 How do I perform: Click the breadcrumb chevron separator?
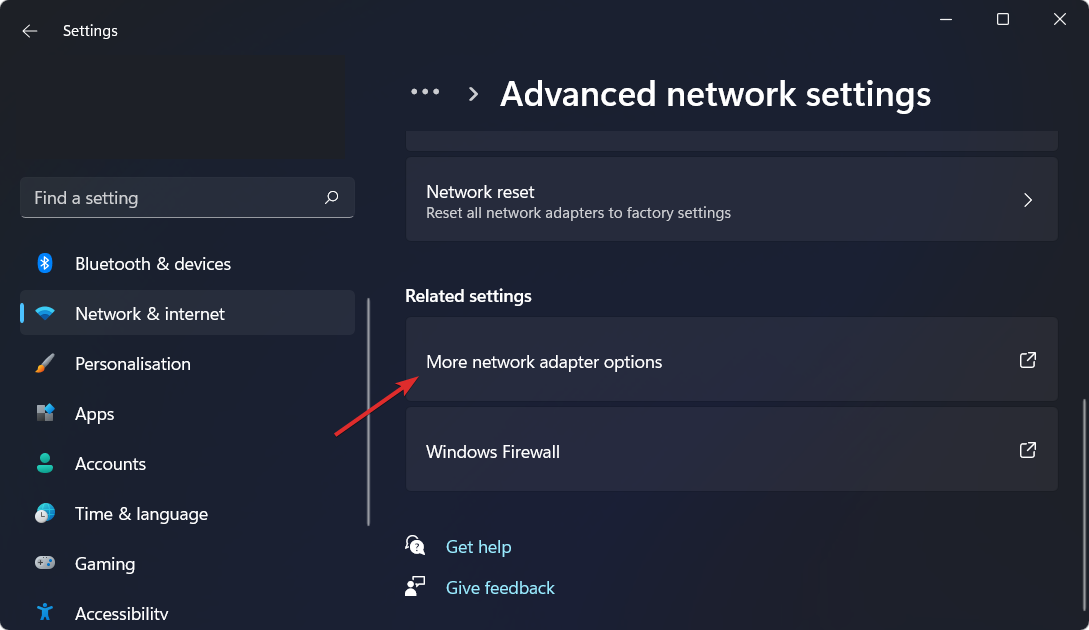pyautogui.click(x=474, y=94)
